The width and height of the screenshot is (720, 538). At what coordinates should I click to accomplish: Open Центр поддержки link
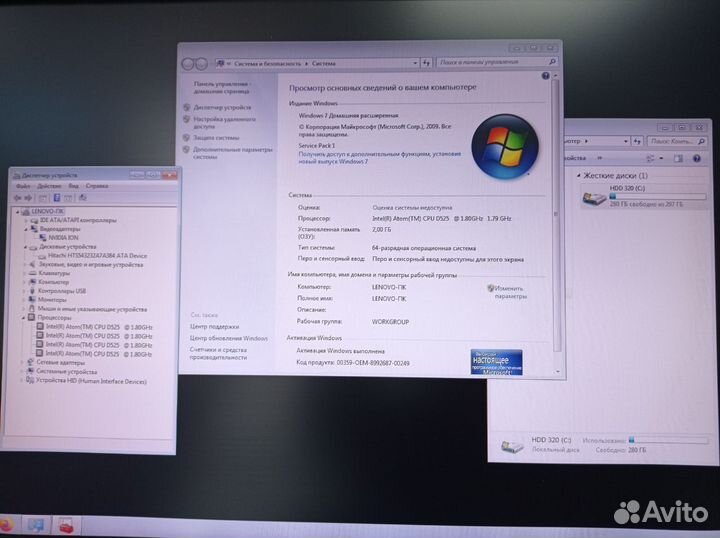214,327
